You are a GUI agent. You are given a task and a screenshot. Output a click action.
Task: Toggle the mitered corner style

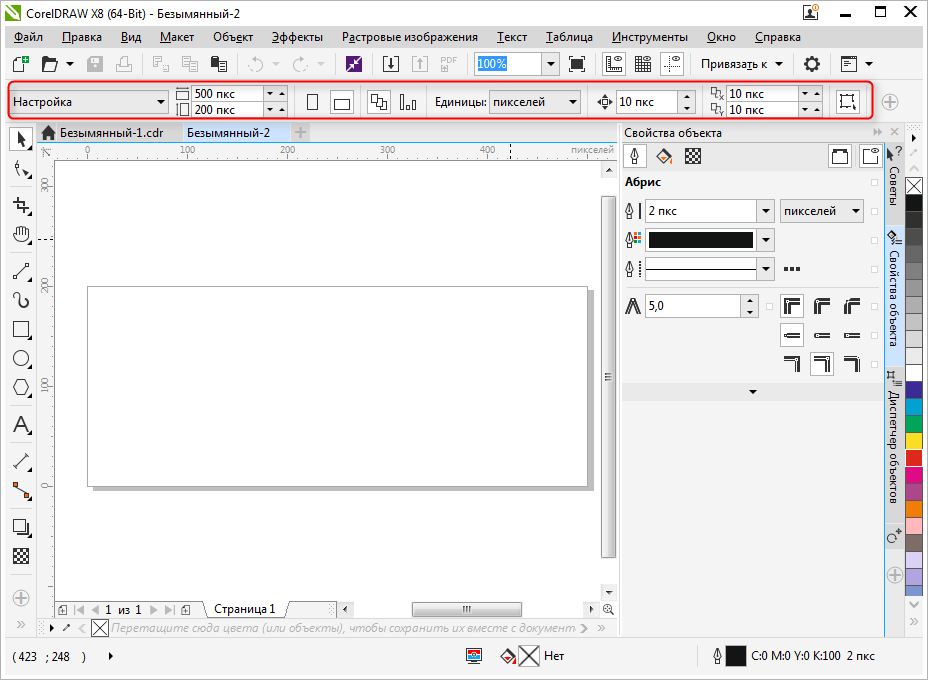click(792, 306)
